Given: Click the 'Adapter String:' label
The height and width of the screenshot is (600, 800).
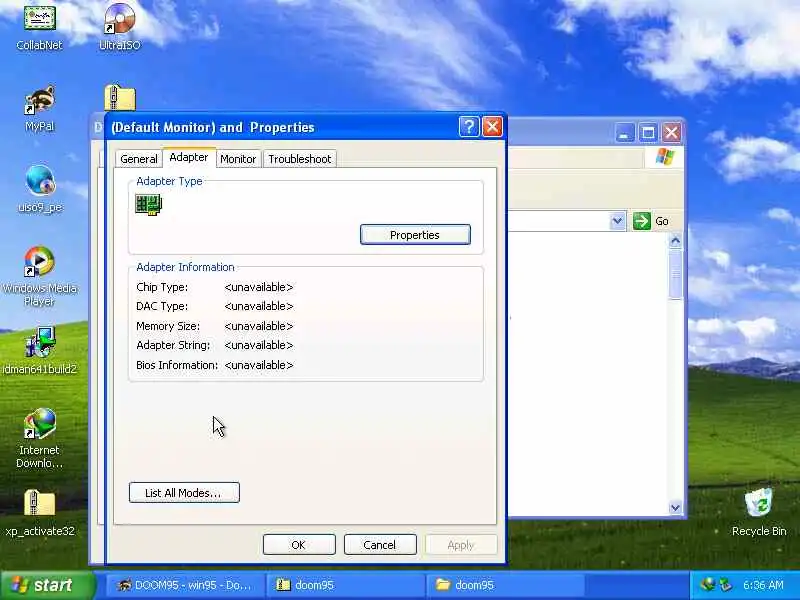Looking at the screenshot, I should pyautogui.click(x=173, y=345).
